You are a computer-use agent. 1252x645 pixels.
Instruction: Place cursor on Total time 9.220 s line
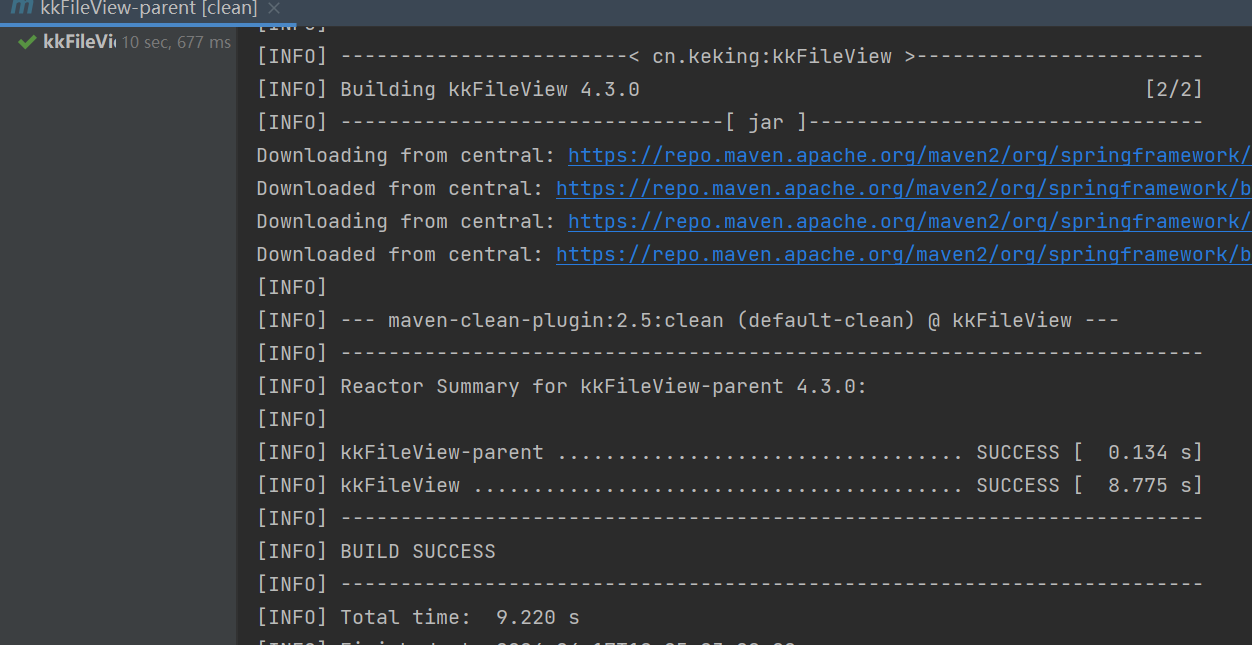(459, 617)
